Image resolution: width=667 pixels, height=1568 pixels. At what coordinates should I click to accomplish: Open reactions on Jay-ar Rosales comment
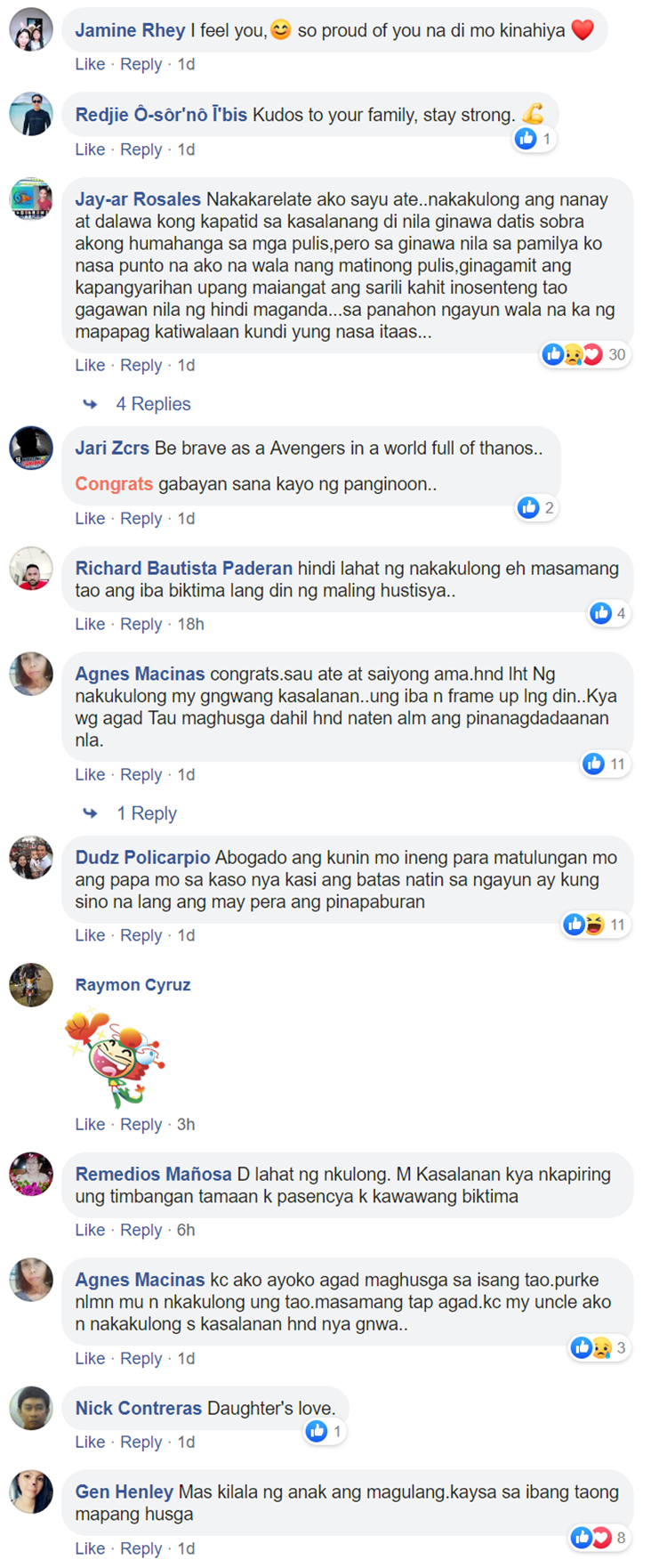coord(585,354)
